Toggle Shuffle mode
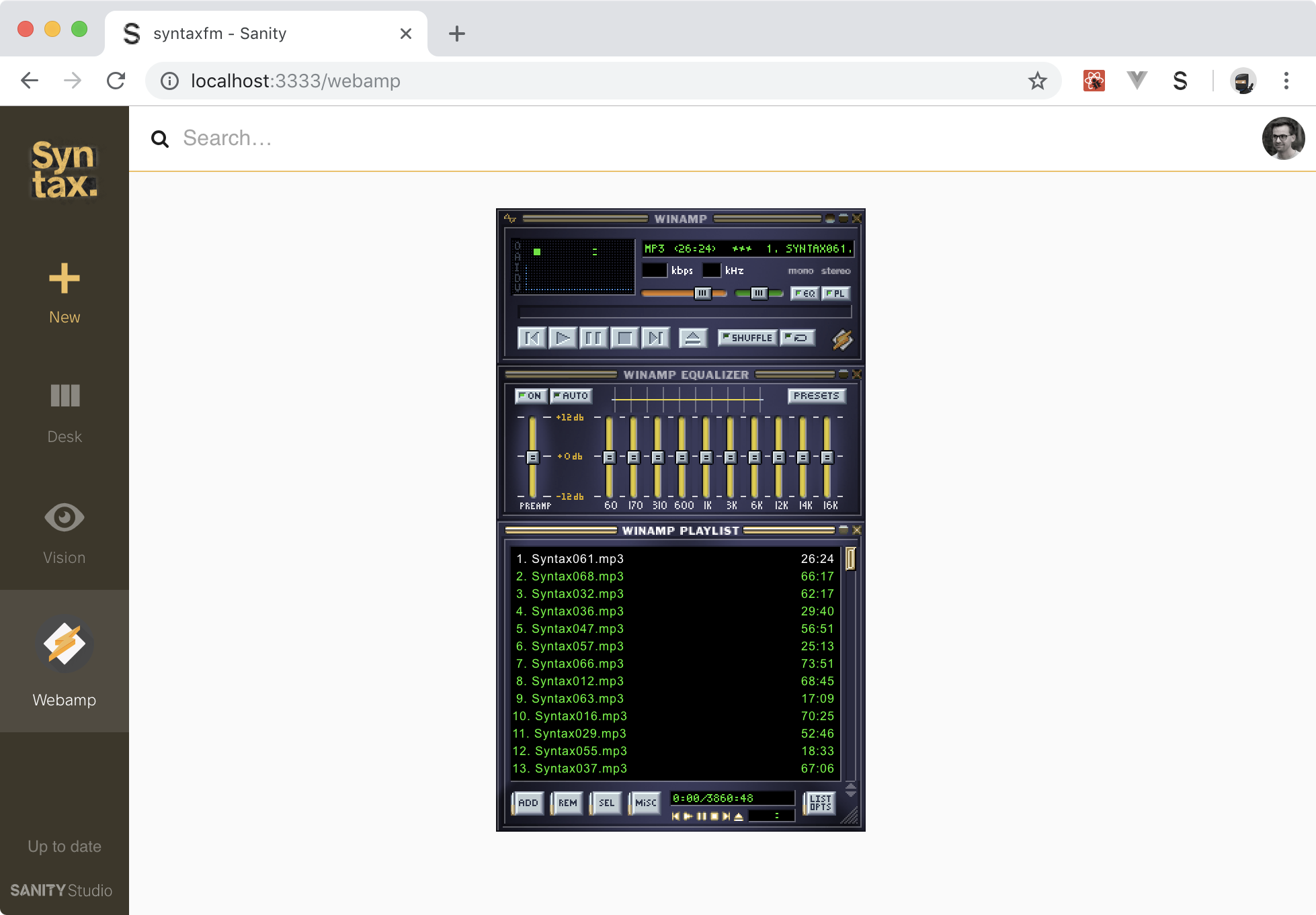 point(747,338)
